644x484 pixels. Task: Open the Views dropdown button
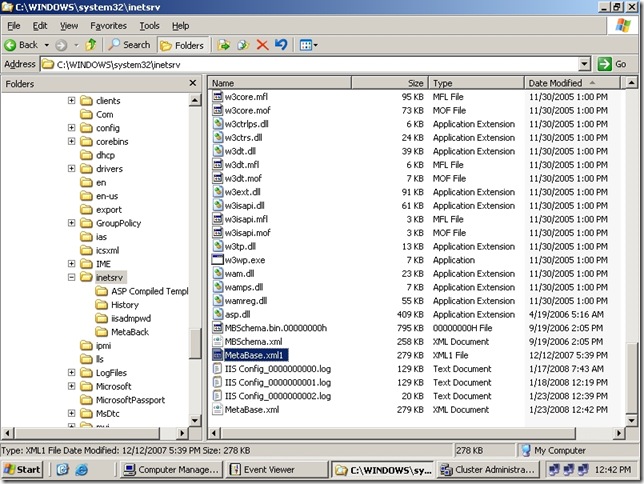(308, 45)
